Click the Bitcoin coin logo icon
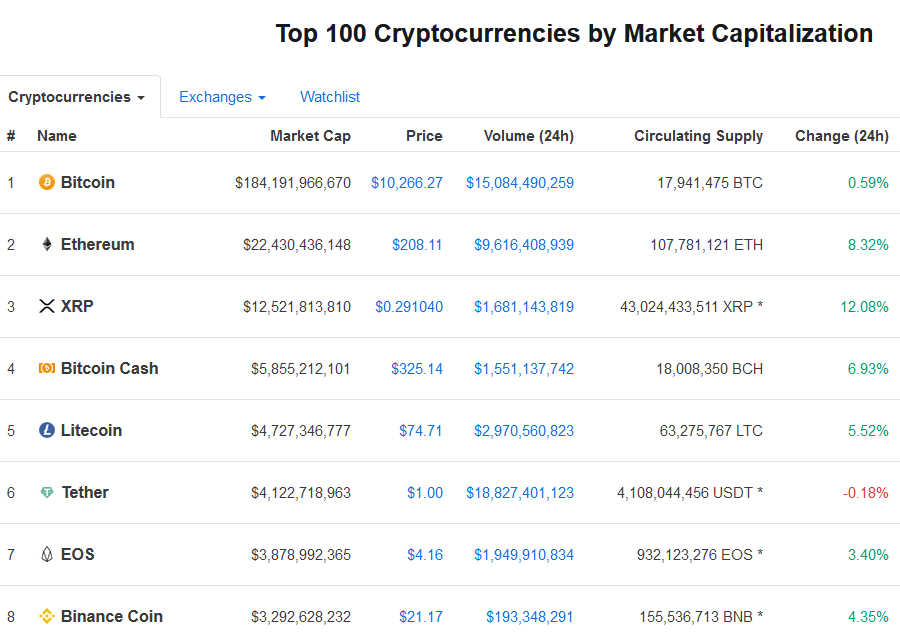This screenshot has width=900, height=641. [46, 182]
